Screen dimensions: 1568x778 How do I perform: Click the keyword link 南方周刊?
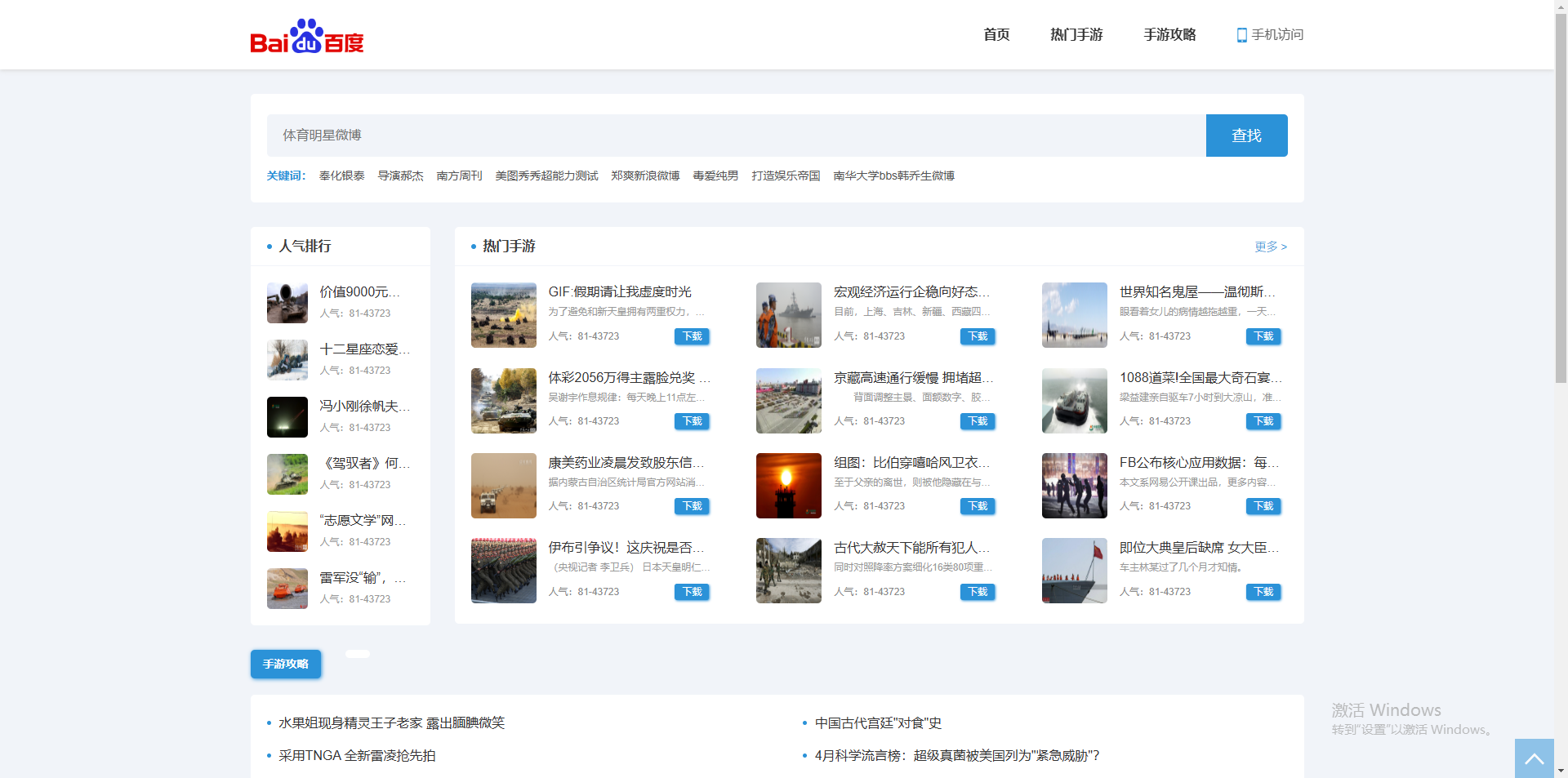point(459,176)
